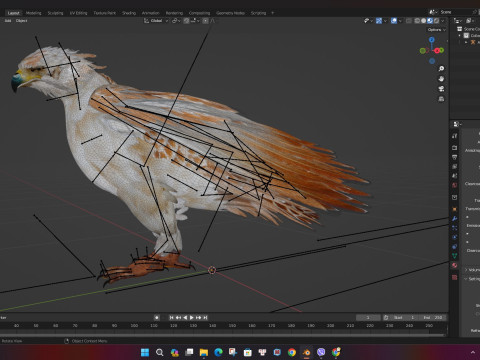Screen dimensions: 480x360
Task: Open the Modifiers wrench tab
Action: click(x=455, y=219)
